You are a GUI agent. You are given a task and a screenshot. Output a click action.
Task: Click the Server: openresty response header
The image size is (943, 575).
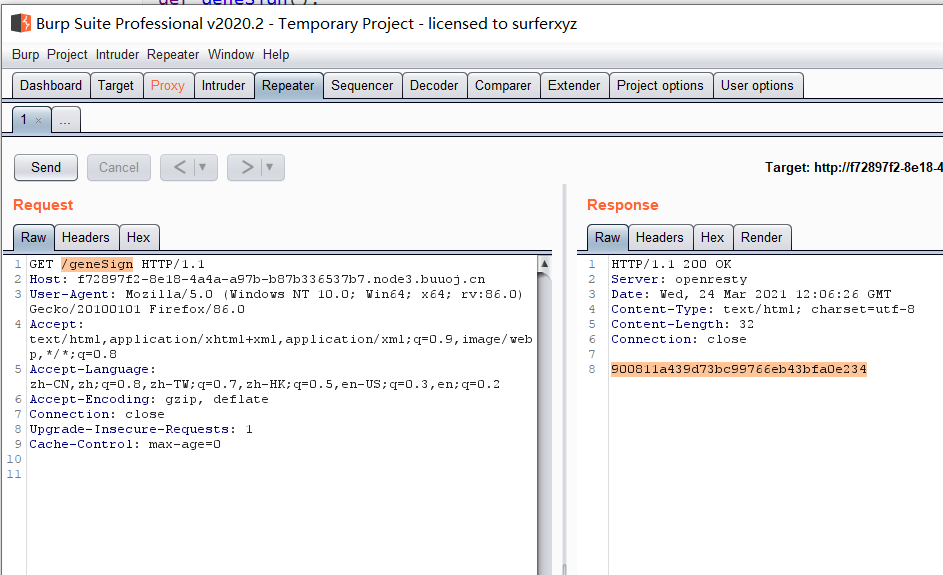point(679,279)
